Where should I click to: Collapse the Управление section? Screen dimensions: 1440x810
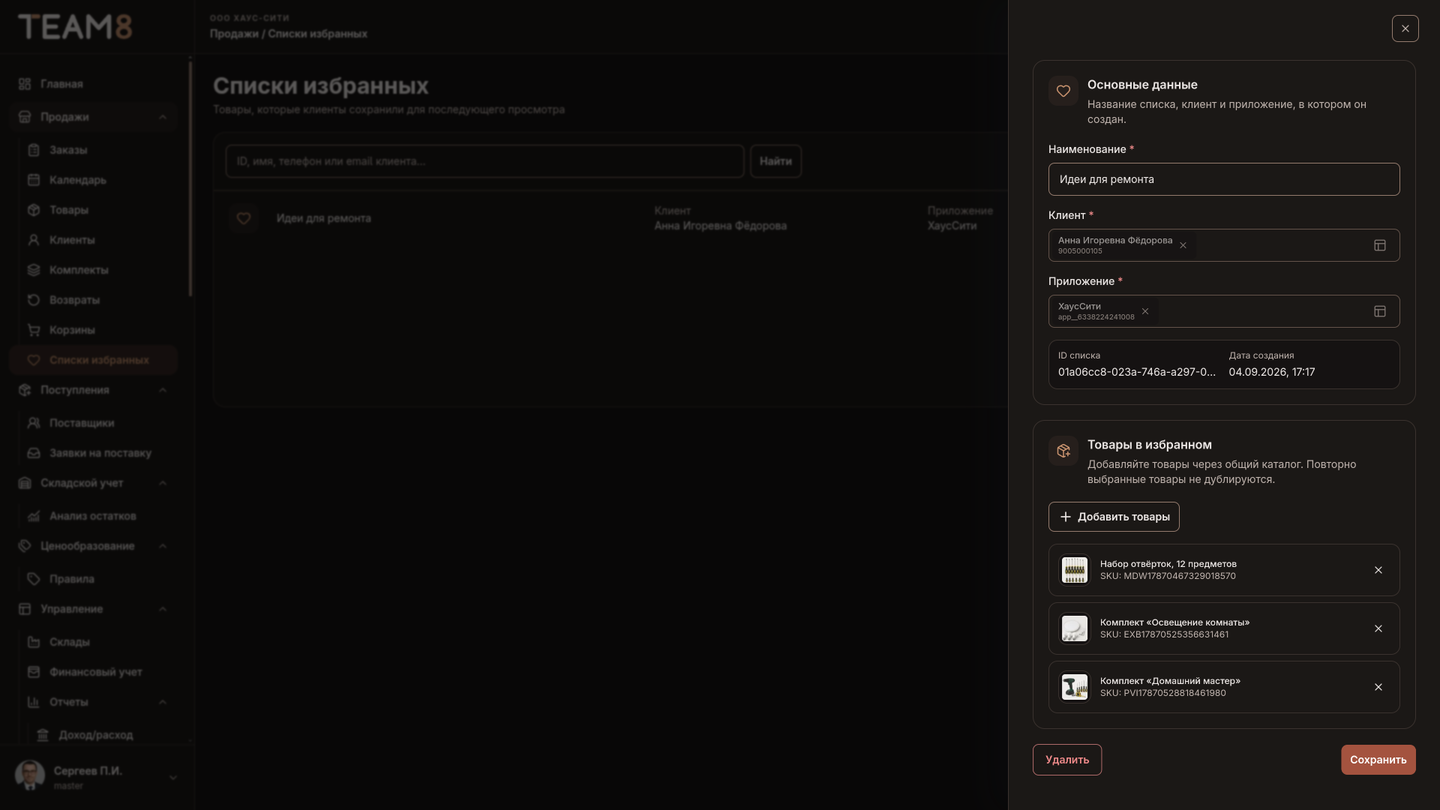point(163,609)
